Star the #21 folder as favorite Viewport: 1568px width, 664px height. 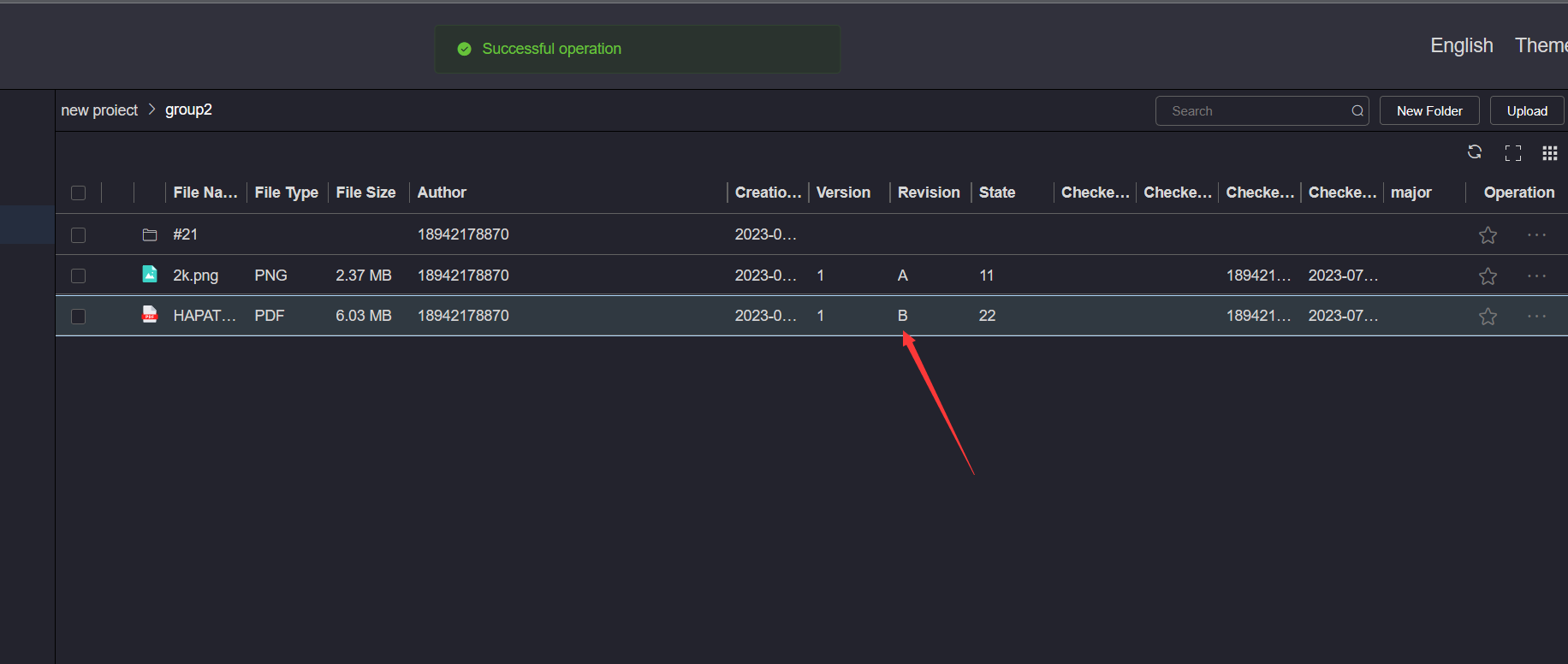tap(1488, 235)
